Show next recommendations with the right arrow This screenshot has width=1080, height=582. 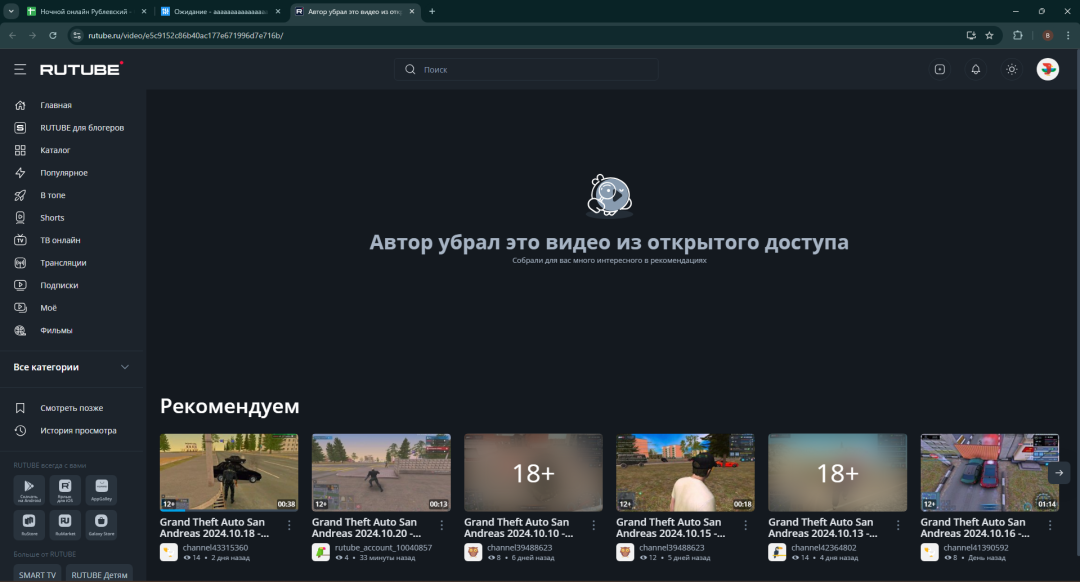pos(1059,472)
